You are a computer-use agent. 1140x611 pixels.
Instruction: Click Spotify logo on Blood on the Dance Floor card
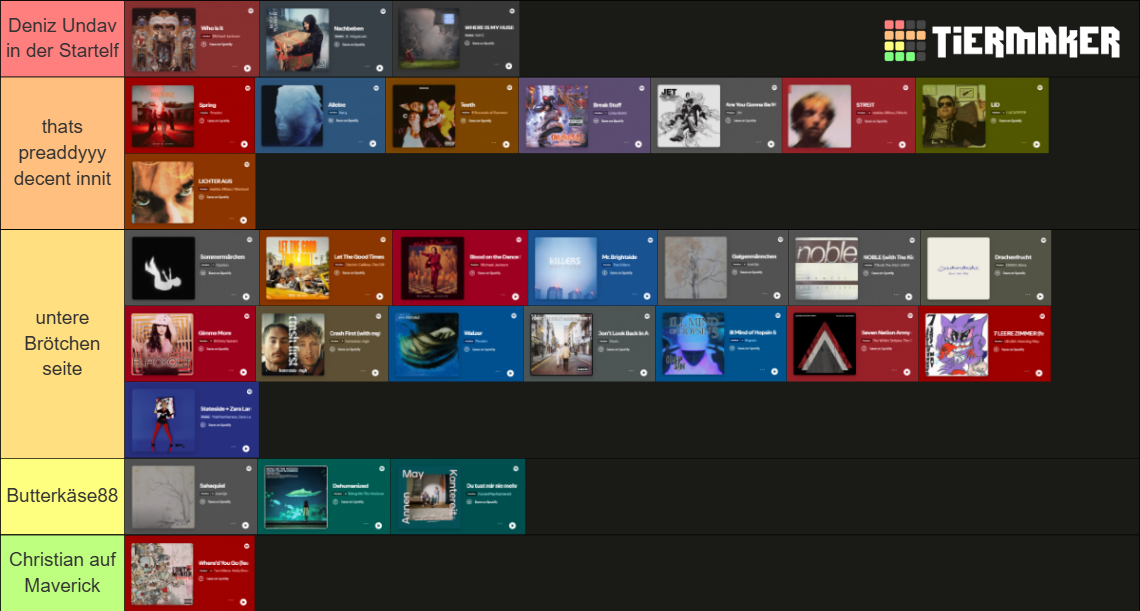519,239
